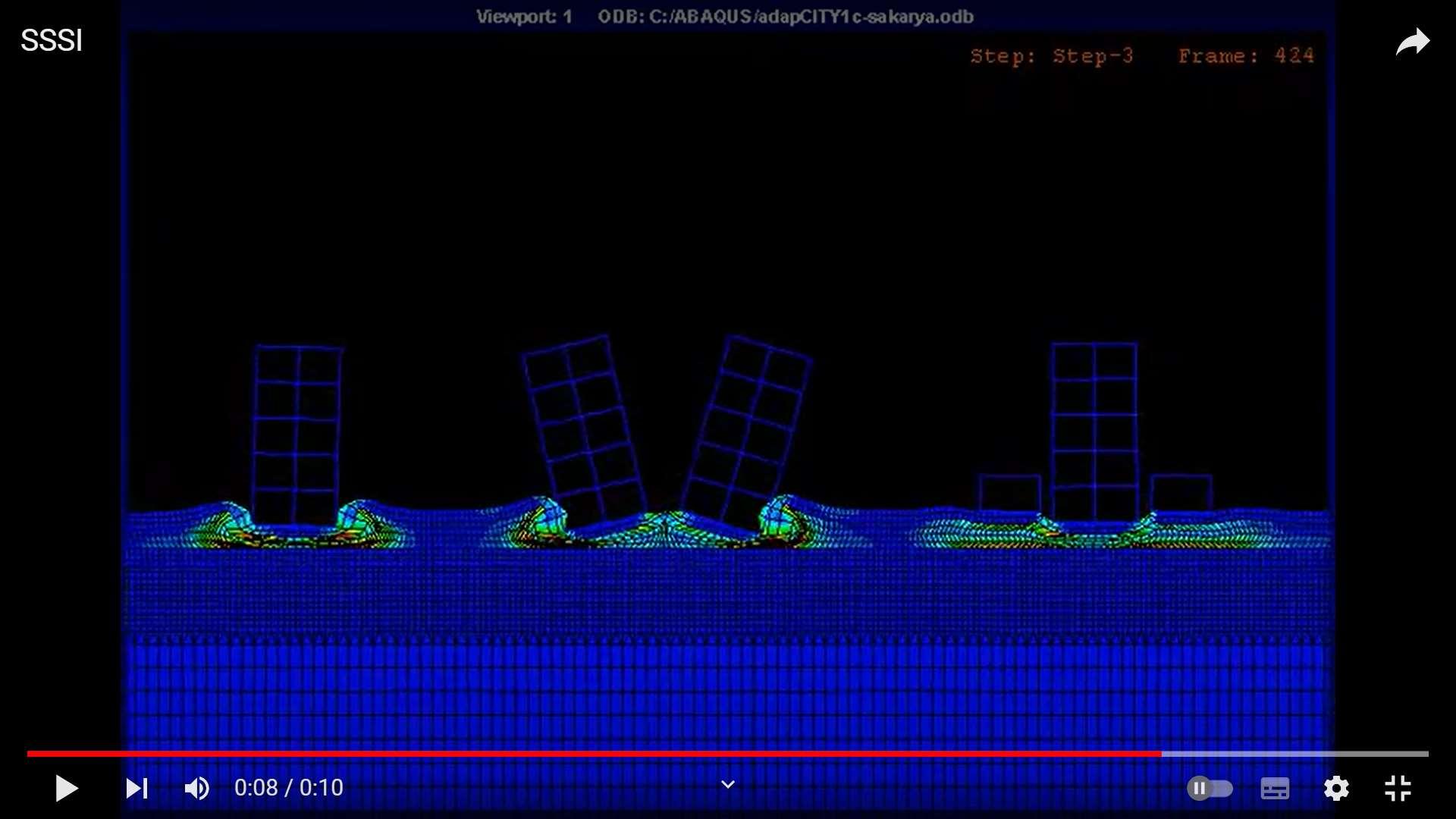
Task: Open the Settings gear menu
Action: point(1336,789)
